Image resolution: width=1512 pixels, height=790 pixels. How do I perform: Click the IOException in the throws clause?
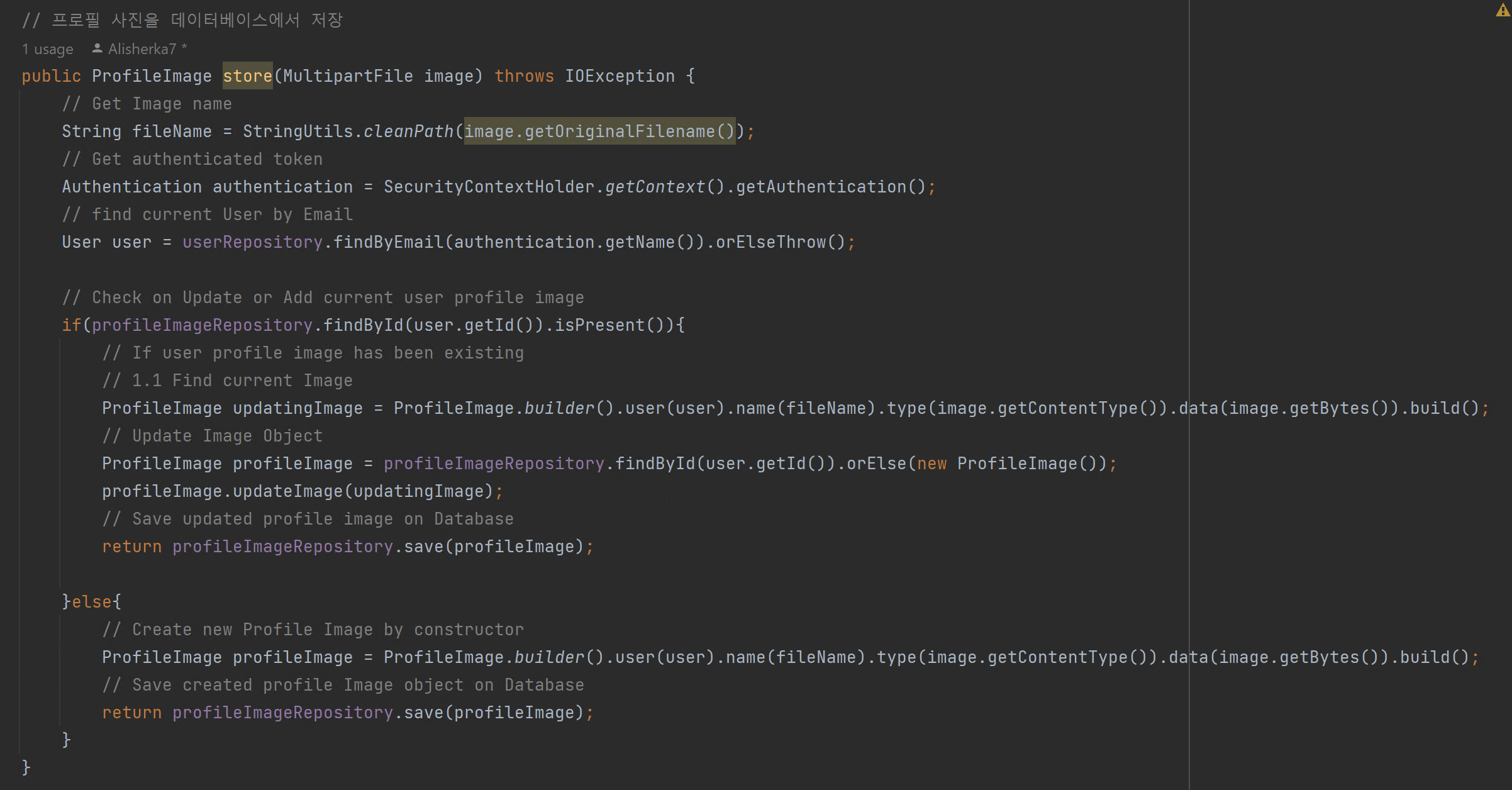click(620, 75)
